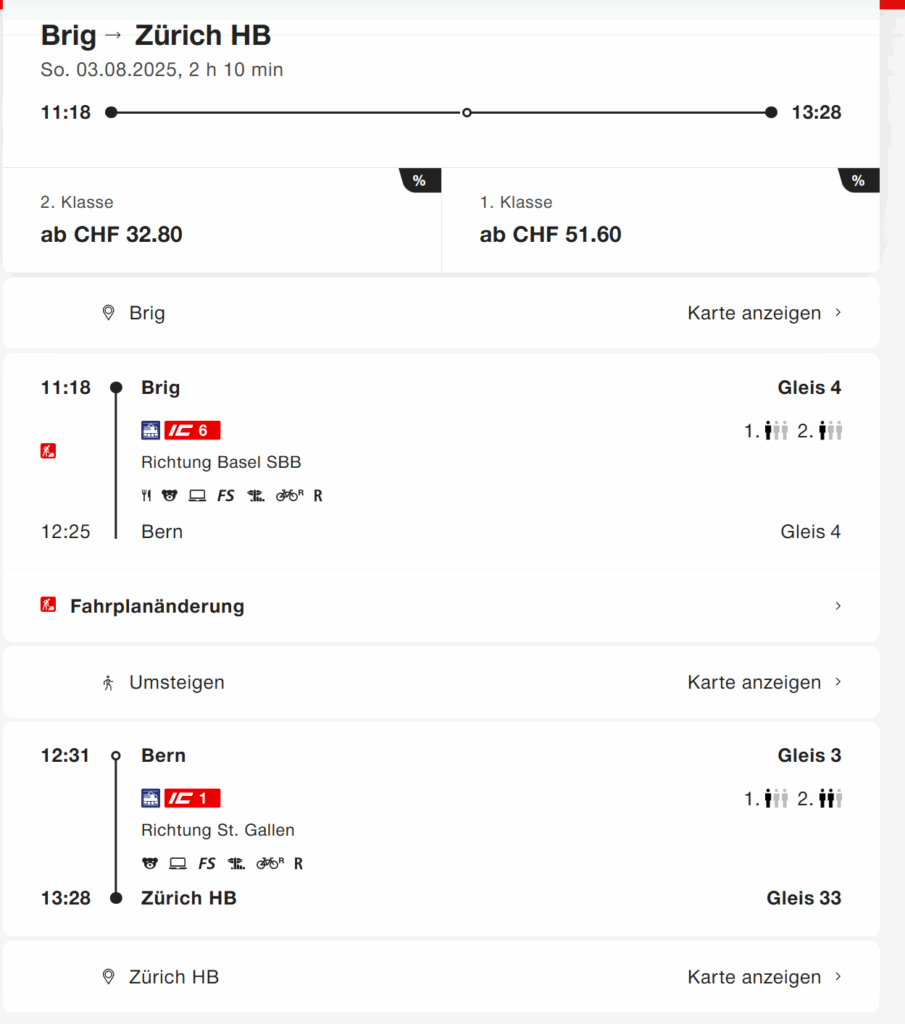Click the FS family zone icon on IC 6

[x=225, y=496]
